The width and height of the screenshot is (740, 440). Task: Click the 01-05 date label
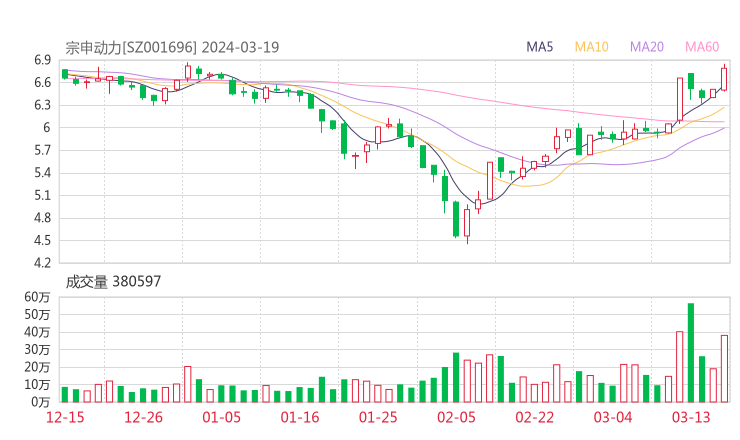pos(221,417)
